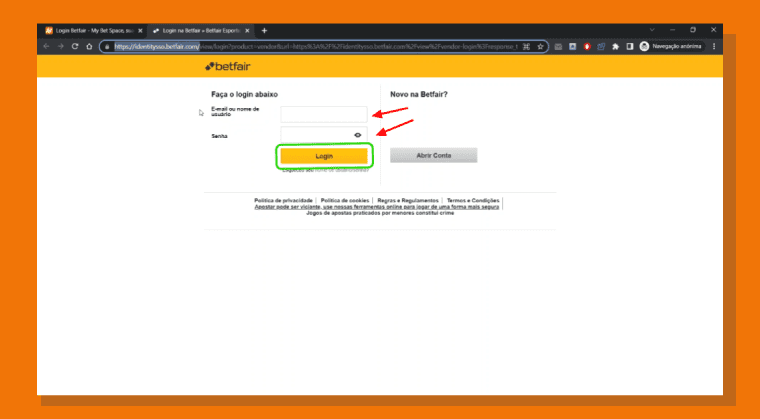Select the Login na Betfair tab

[x=201, y=31]
